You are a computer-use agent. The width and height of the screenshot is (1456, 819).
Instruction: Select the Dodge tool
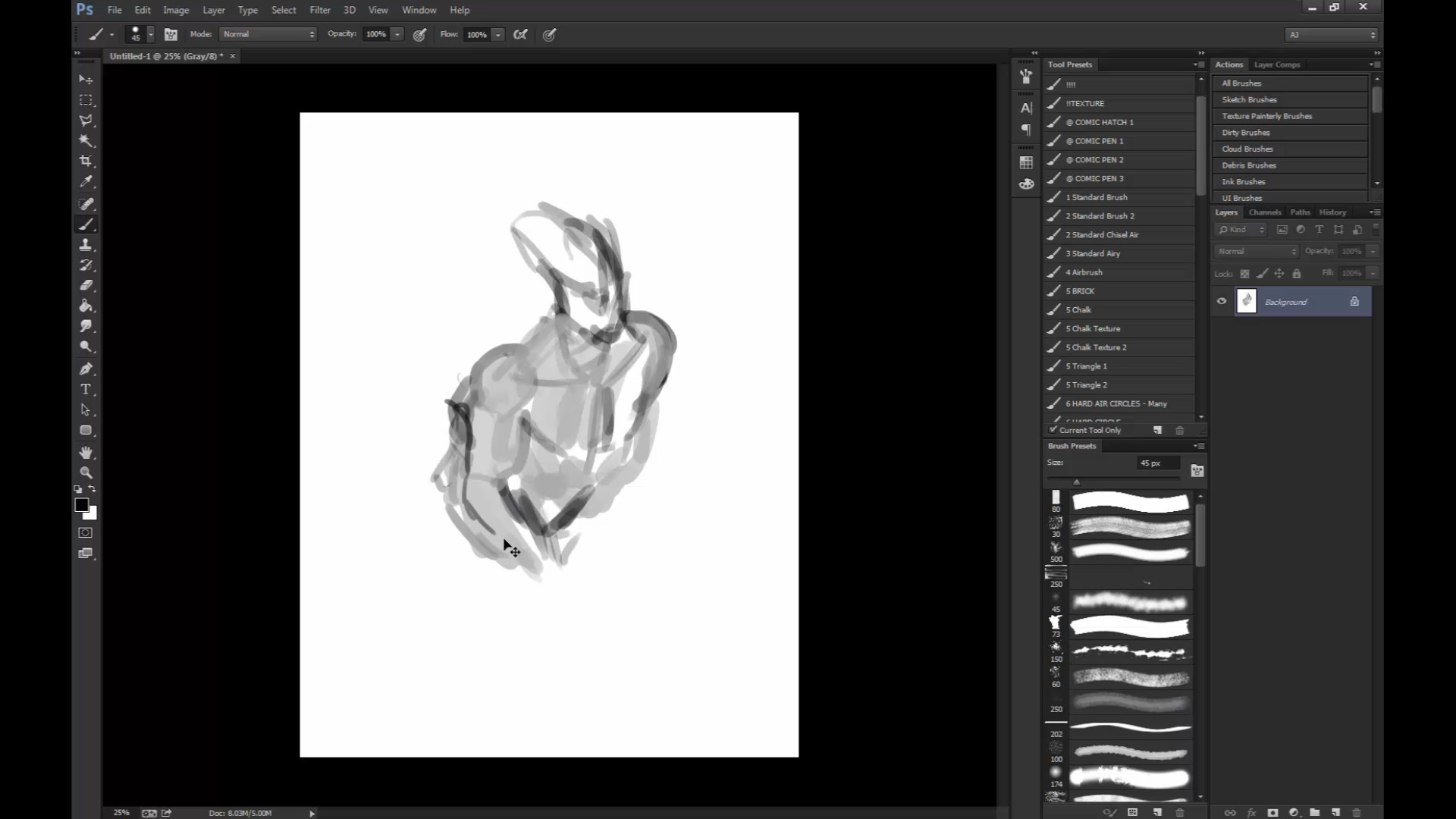86,347
